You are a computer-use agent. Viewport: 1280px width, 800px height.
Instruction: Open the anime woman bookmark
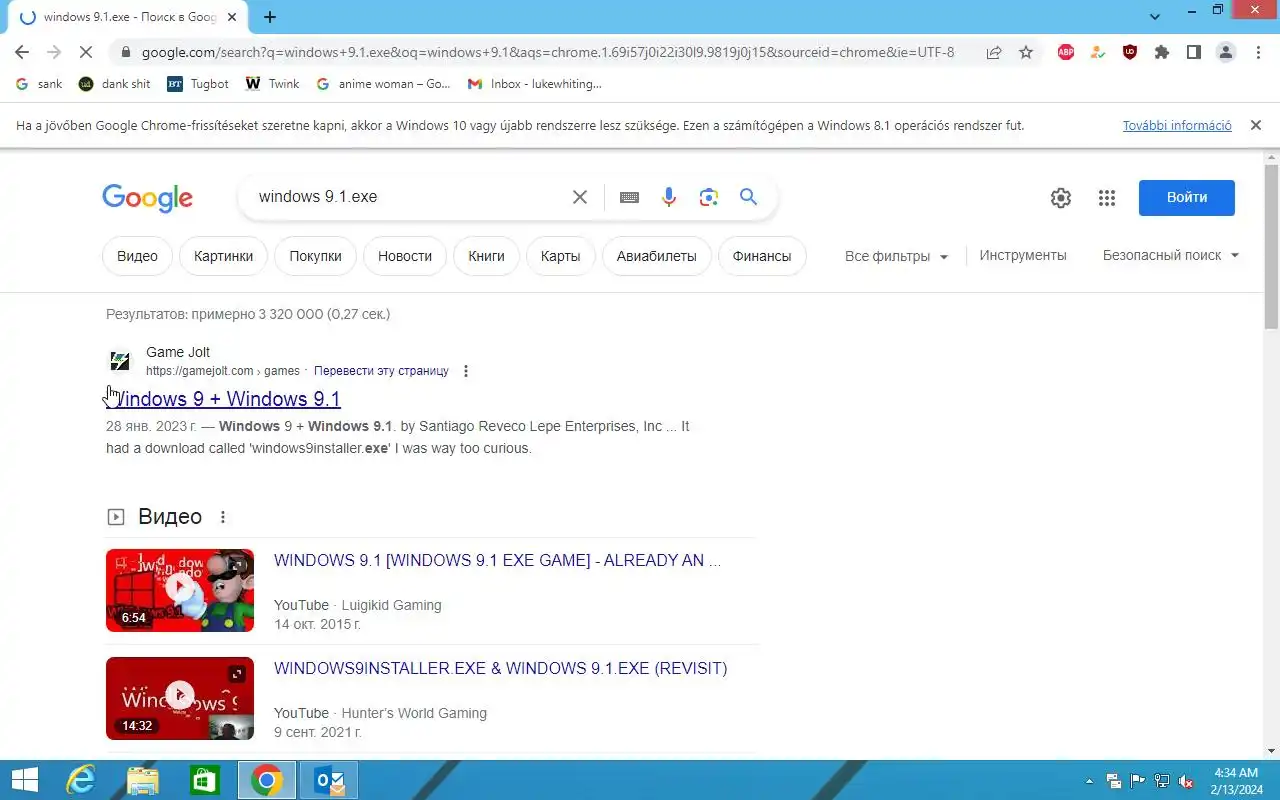(x=383, y=84)
